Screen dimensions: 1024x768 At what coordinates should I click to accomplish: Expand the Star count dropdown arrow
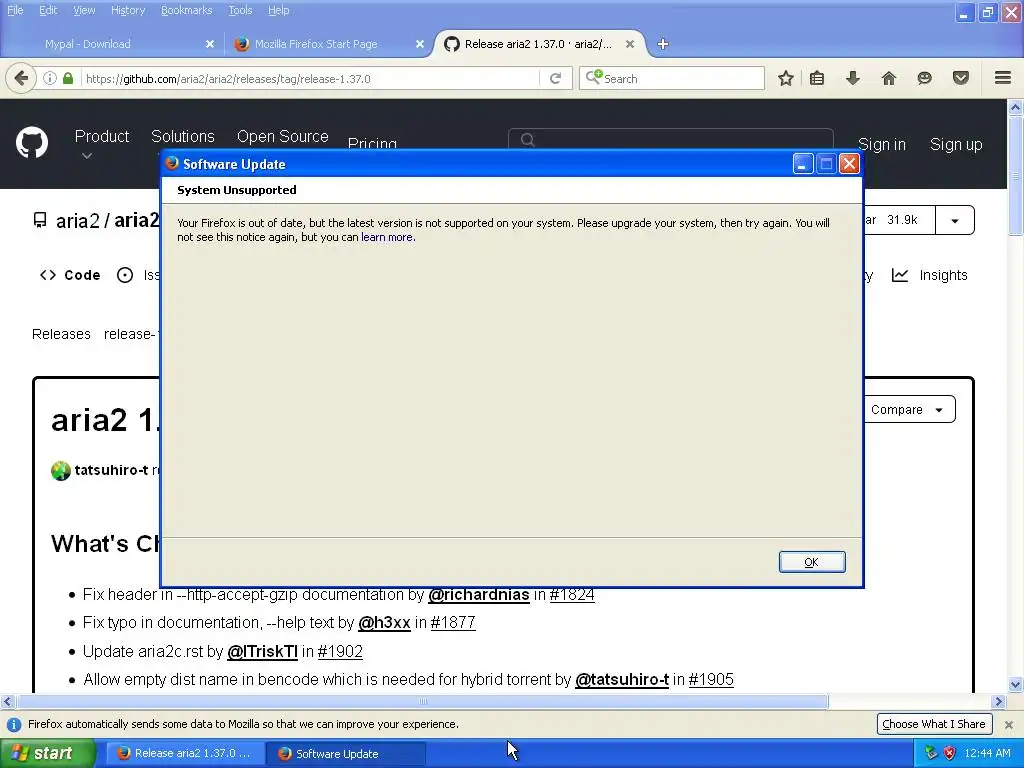(x=955, y=221)
